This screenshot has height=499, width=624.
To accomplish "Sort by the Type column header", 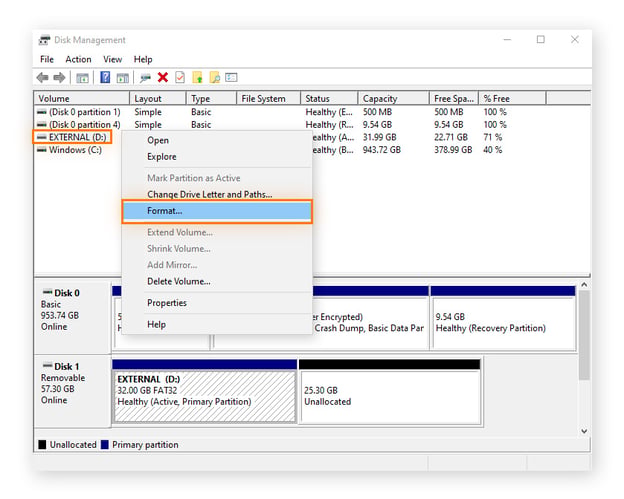I will click(x=211, y=98).
